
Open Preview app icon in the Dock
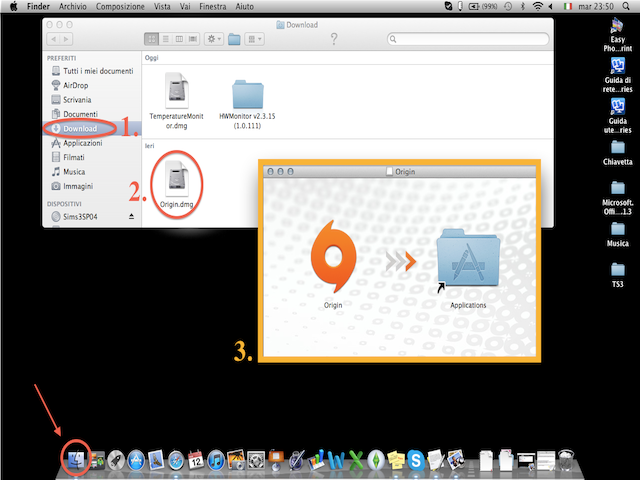coord(456,460)
